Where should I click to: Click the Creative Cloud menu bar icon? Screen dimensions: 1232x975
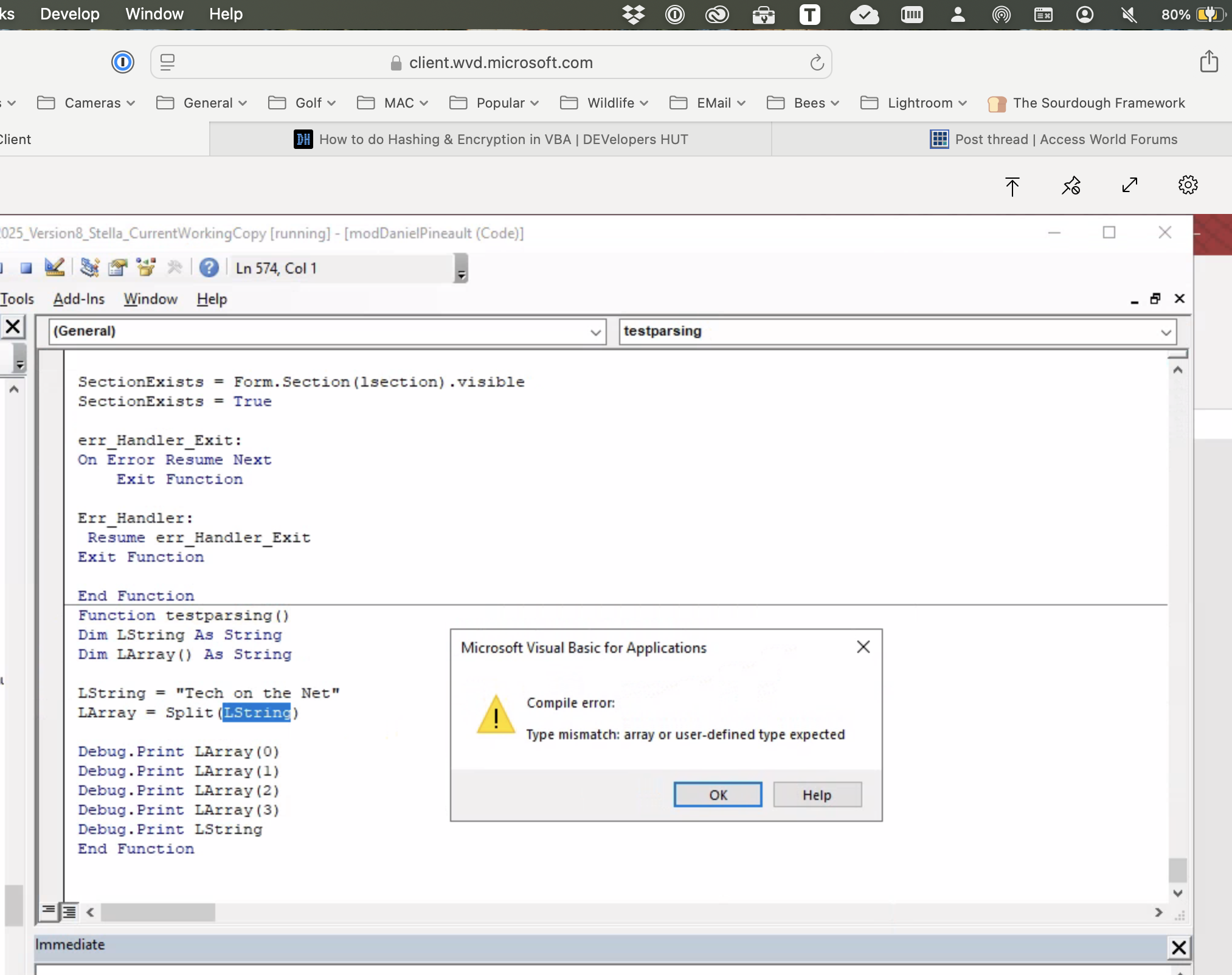pyautogui.click(x=717, y=14)
